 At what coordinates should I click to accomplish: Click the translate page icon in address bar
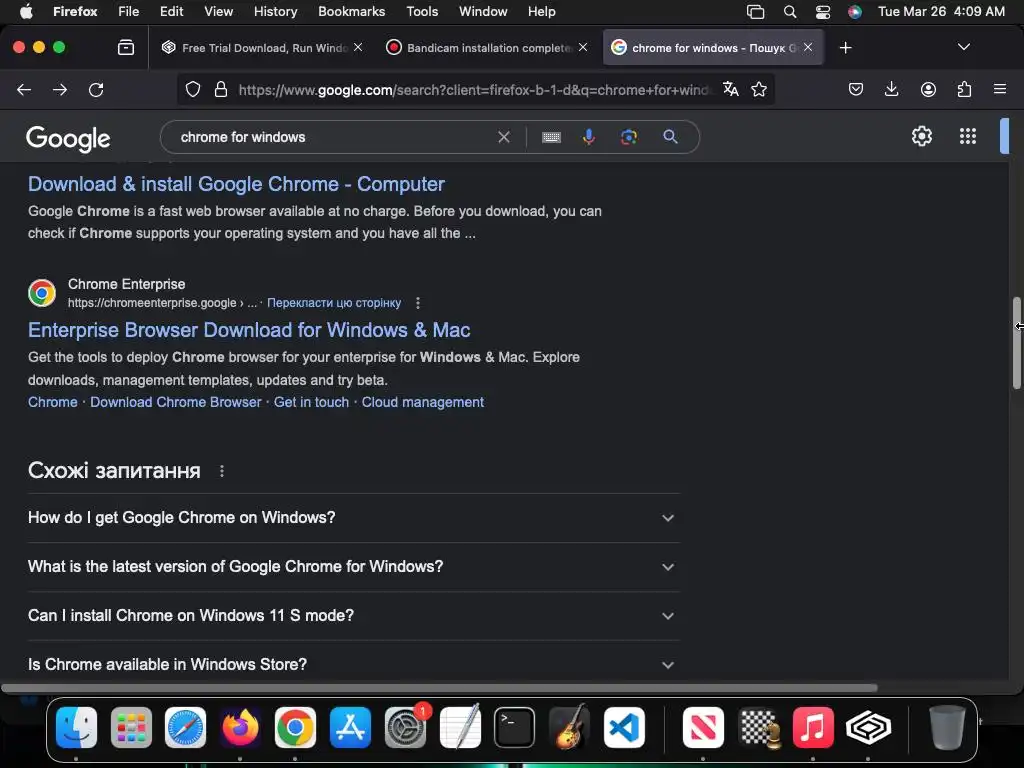(731, 89)
